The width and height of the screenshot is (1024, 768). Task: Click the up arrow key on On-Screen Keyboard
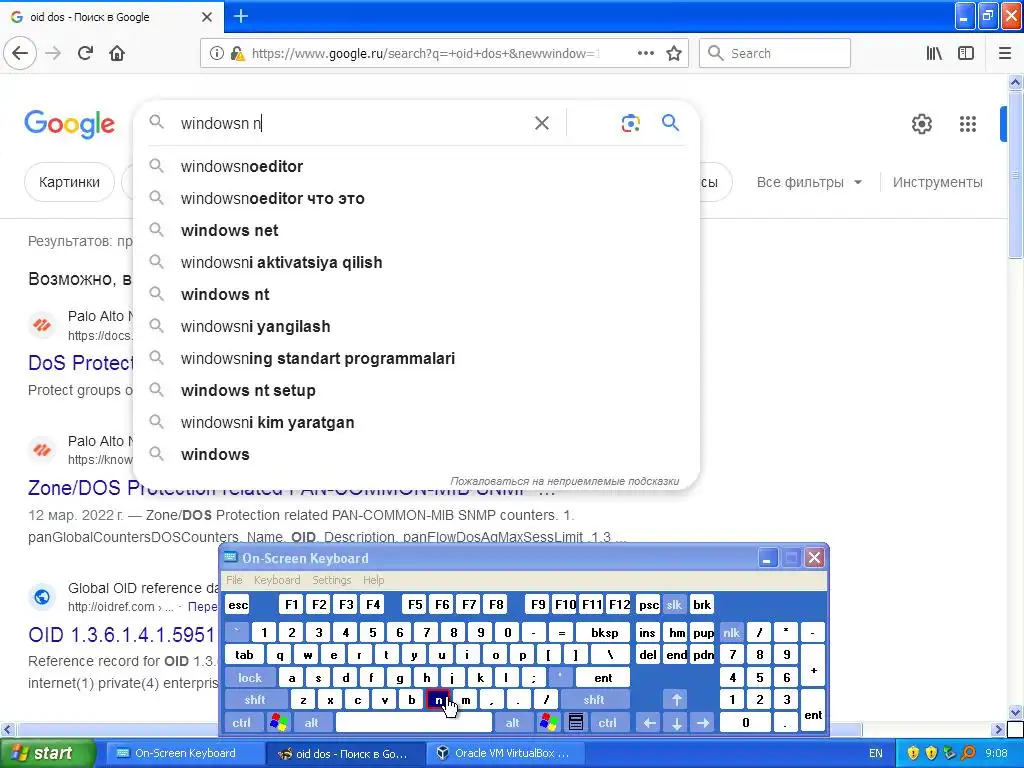(677, 700)
